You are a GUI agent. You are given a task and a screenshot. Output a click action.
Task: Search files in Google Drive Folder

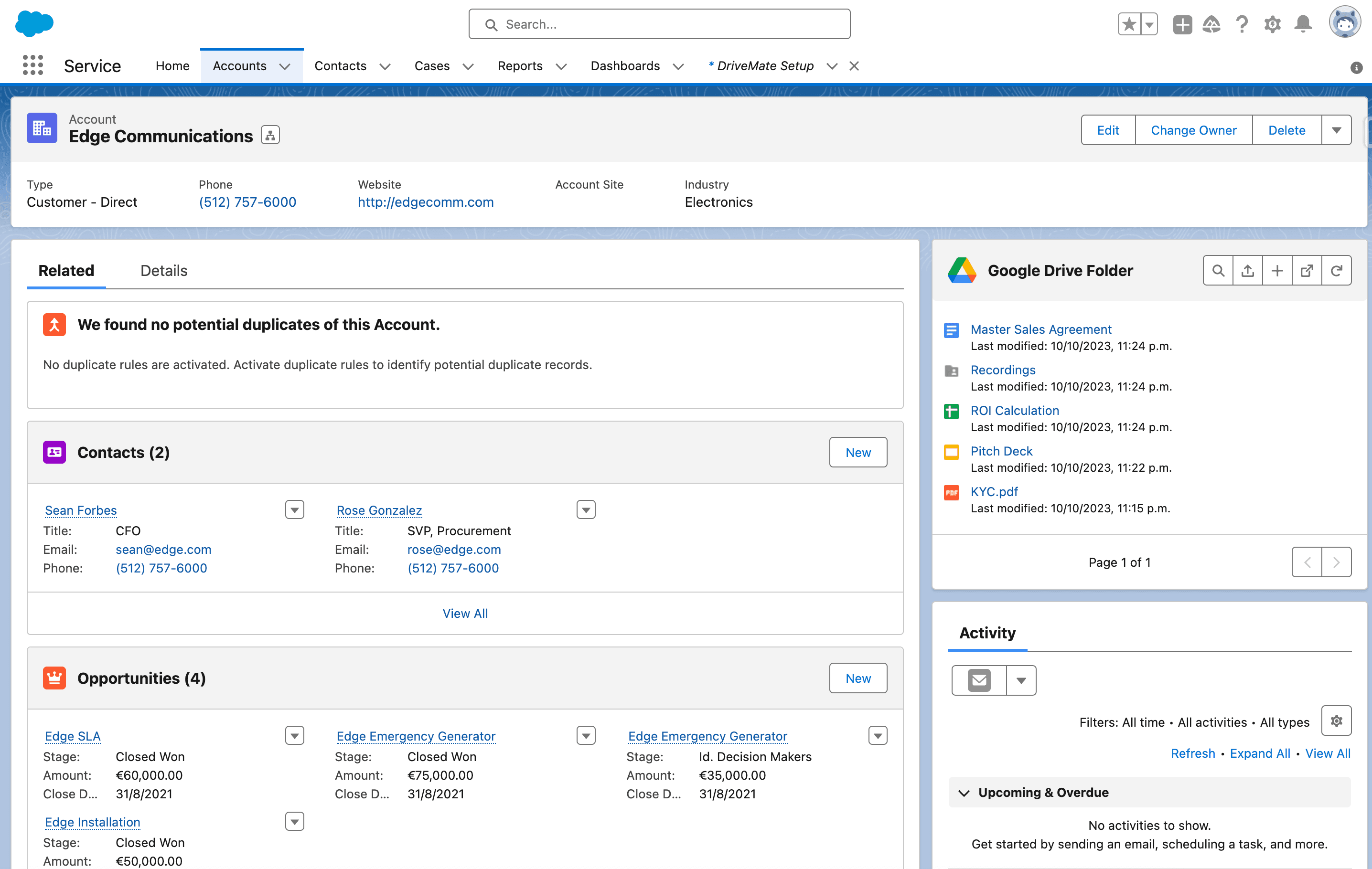[x=1218, y=271]
